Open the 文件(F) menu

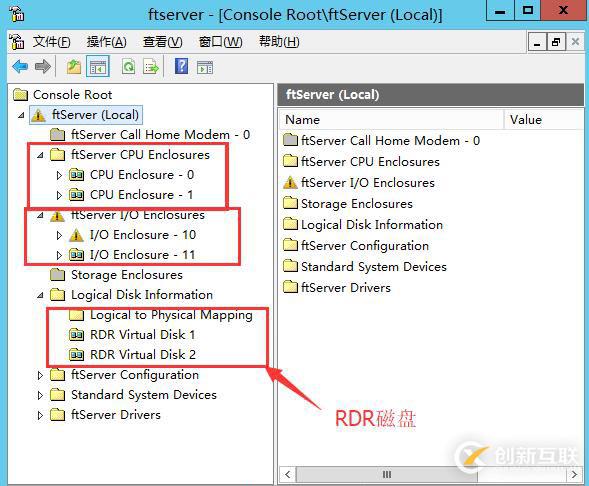(51, 42)
